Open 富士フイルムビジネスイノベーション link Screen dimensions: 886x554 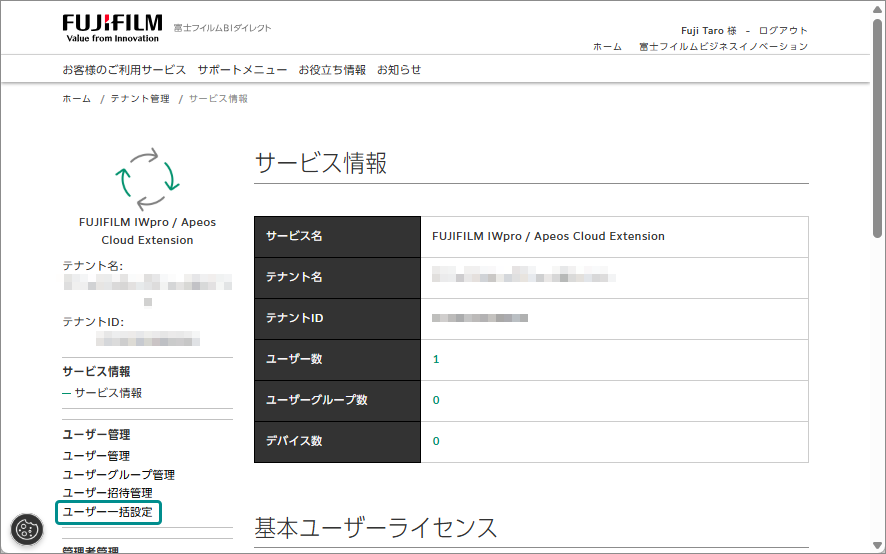point(723,46)
